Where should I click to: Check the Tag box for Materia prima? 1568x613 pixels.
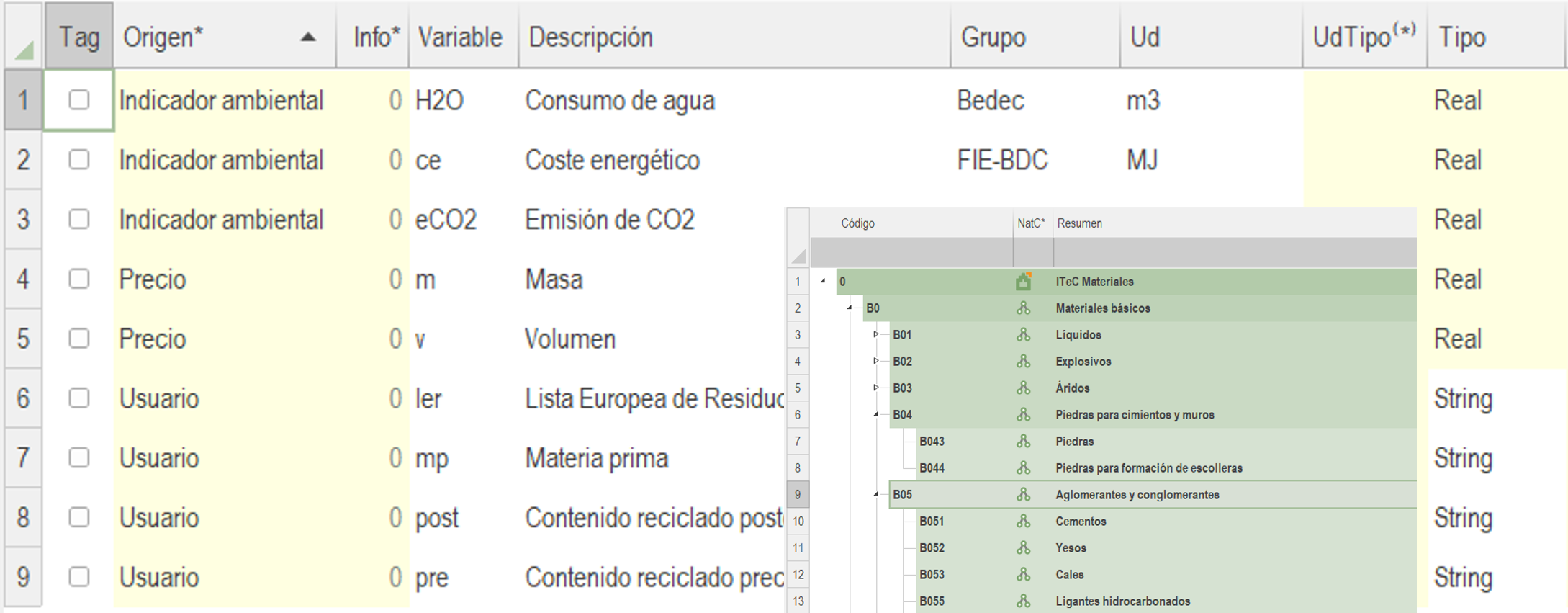79,458
